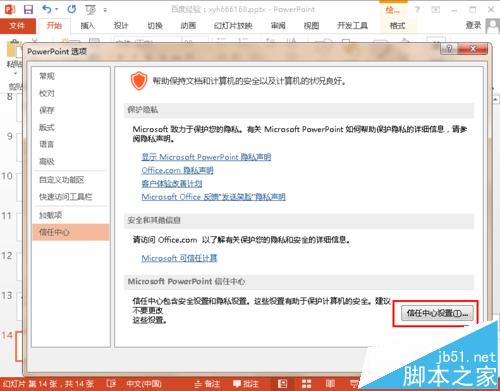Switch to the 切换 ribbon tab

pyautogui.click(x=155, y=25)
